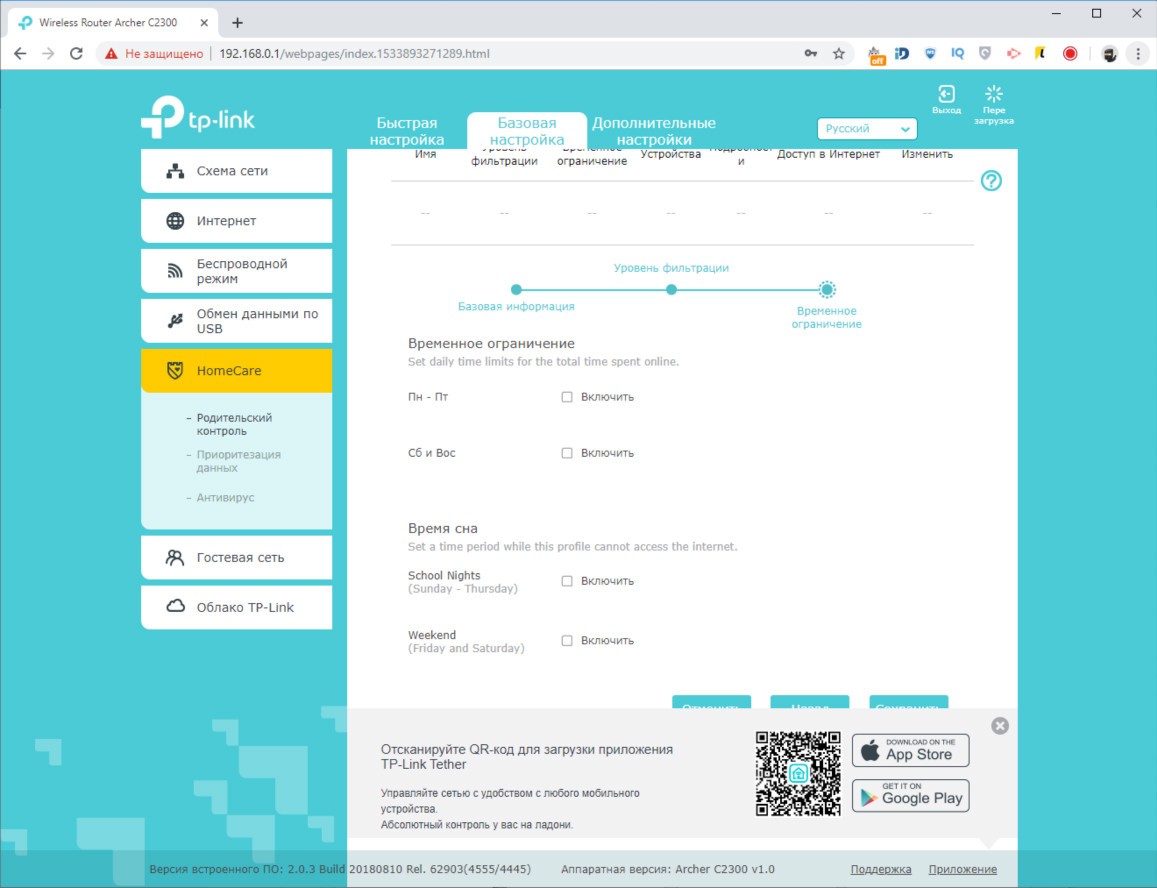Enable the Сб и Вос time limit
Screen dimensions: 1157x888
567,453
